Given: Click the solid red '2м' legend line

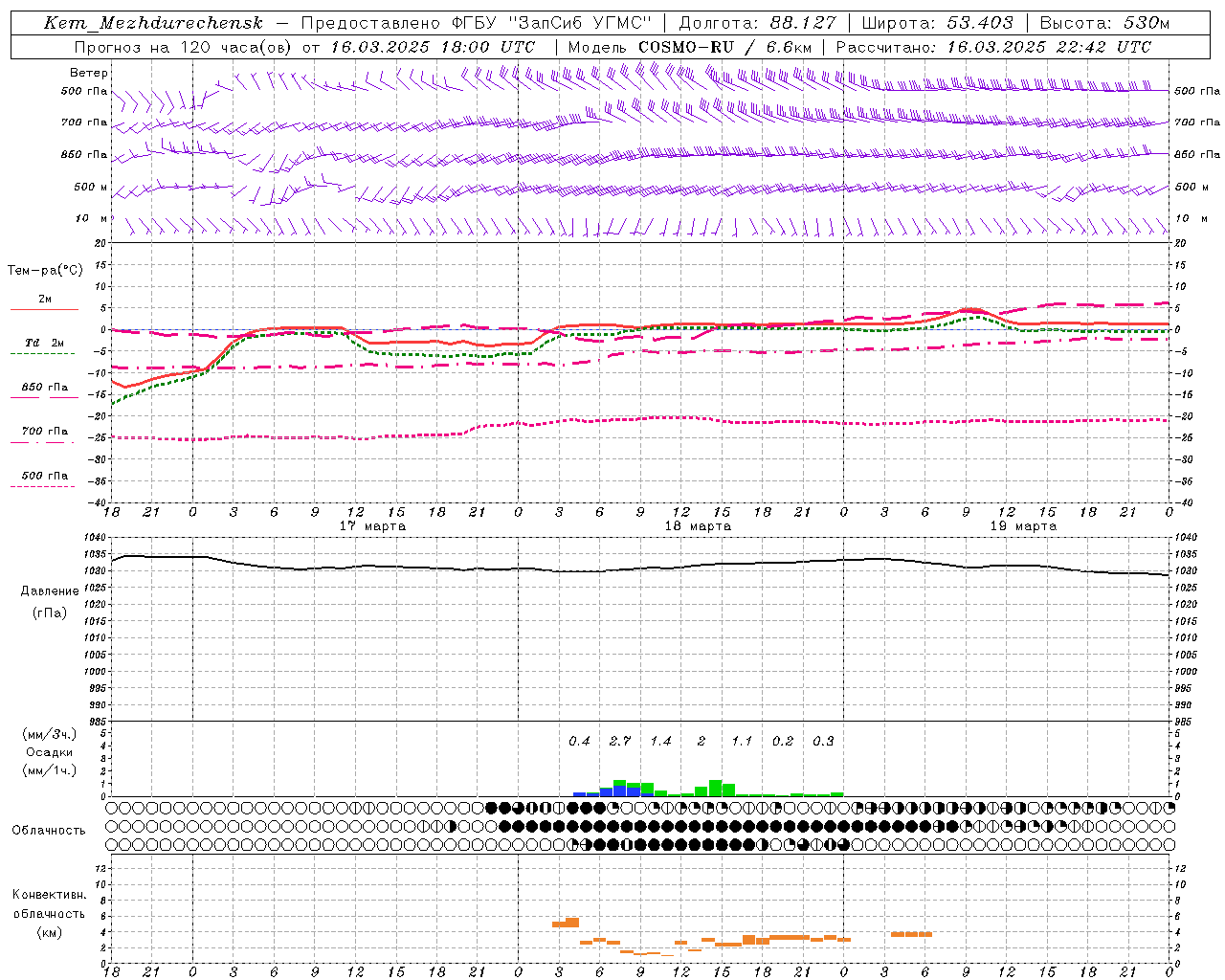Looking at the screenshot, I should coord(44,309).
